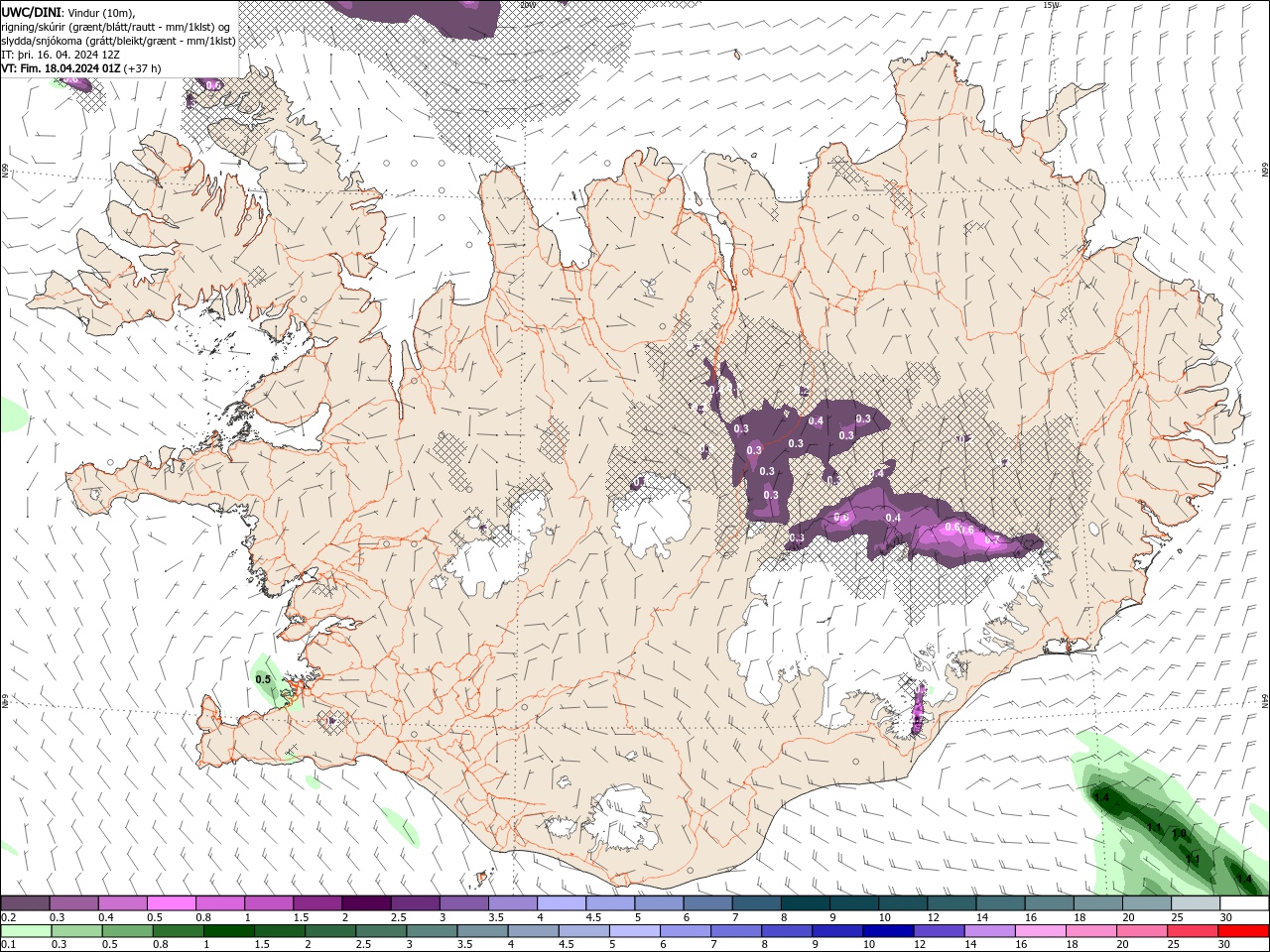1270x952 pixels.
Task: Pick the darkest green rain swatch above 1
Action: pyautogui.click(x=228, y=931)
